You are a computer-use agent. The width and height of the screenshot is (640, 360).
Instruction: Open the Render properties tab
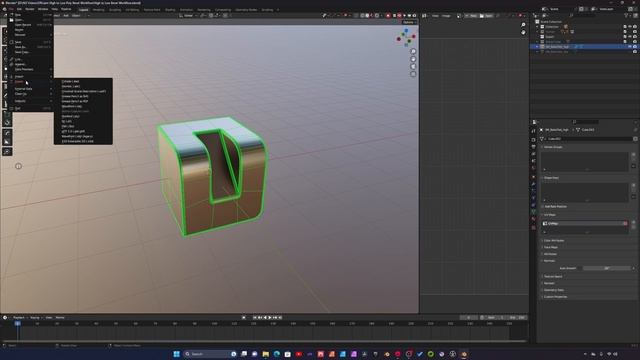533,140
